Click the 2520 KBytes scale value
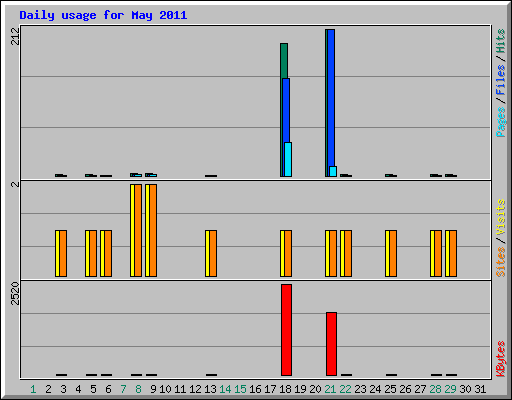 [x=15, y=293]
